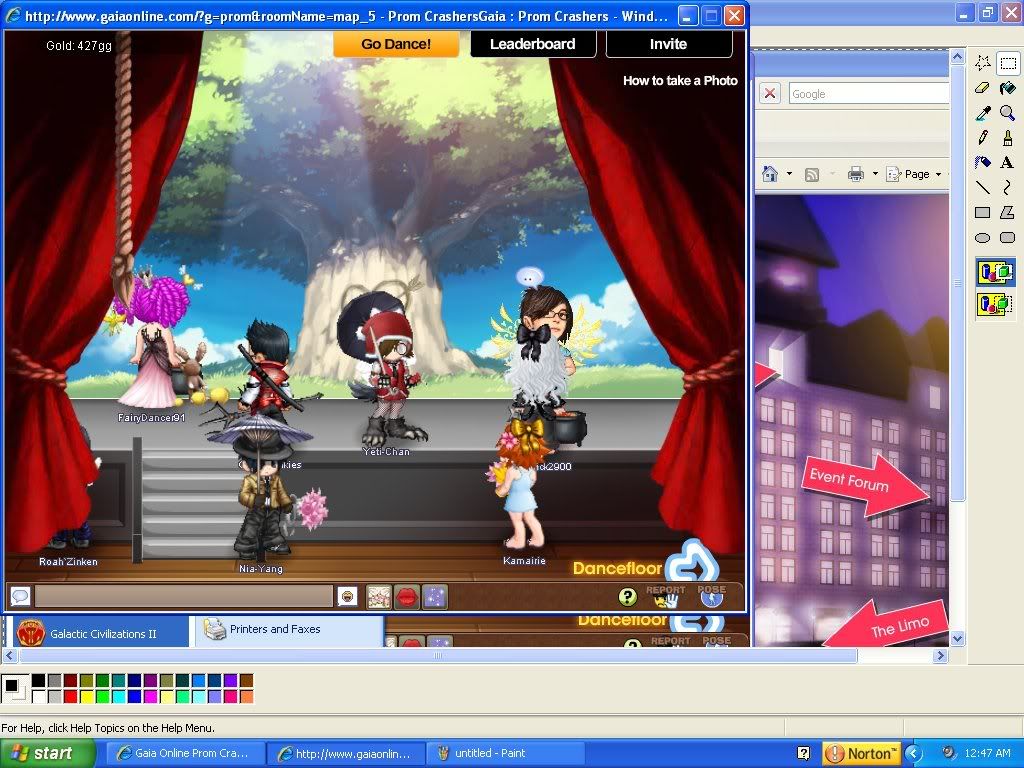This screenshot has width=1024, height=768.
Task: Click the Dancefloor arrow exit icon
Action: 694,563
